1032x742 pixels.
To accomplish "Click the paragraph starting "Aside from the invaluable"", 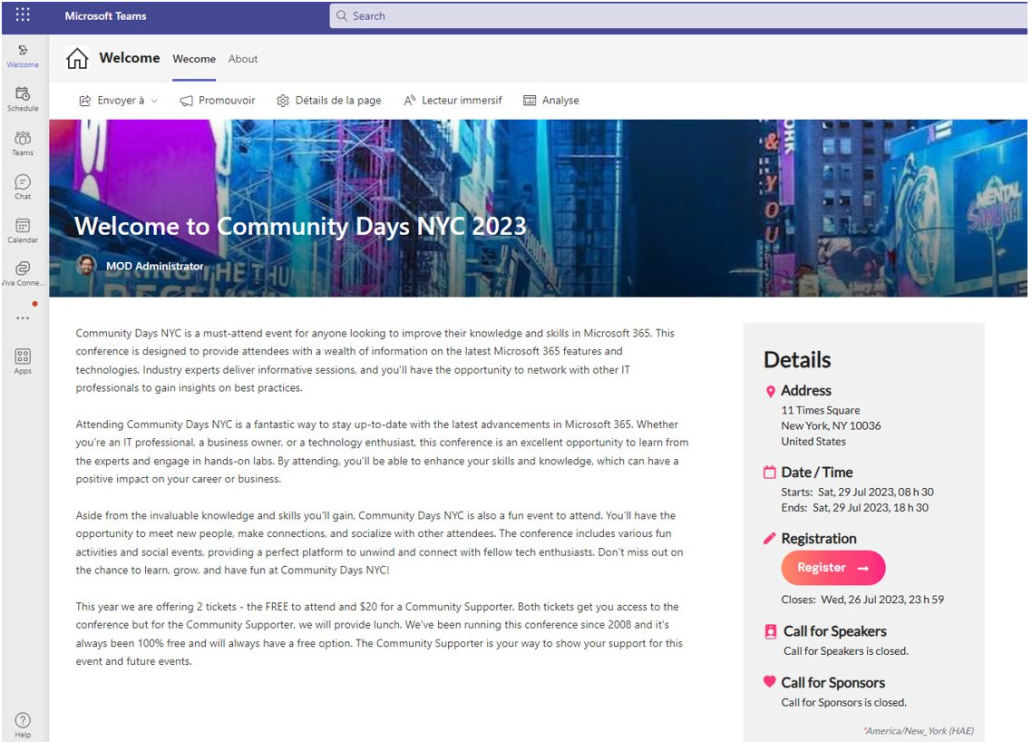I will click(x=380, y=543).
